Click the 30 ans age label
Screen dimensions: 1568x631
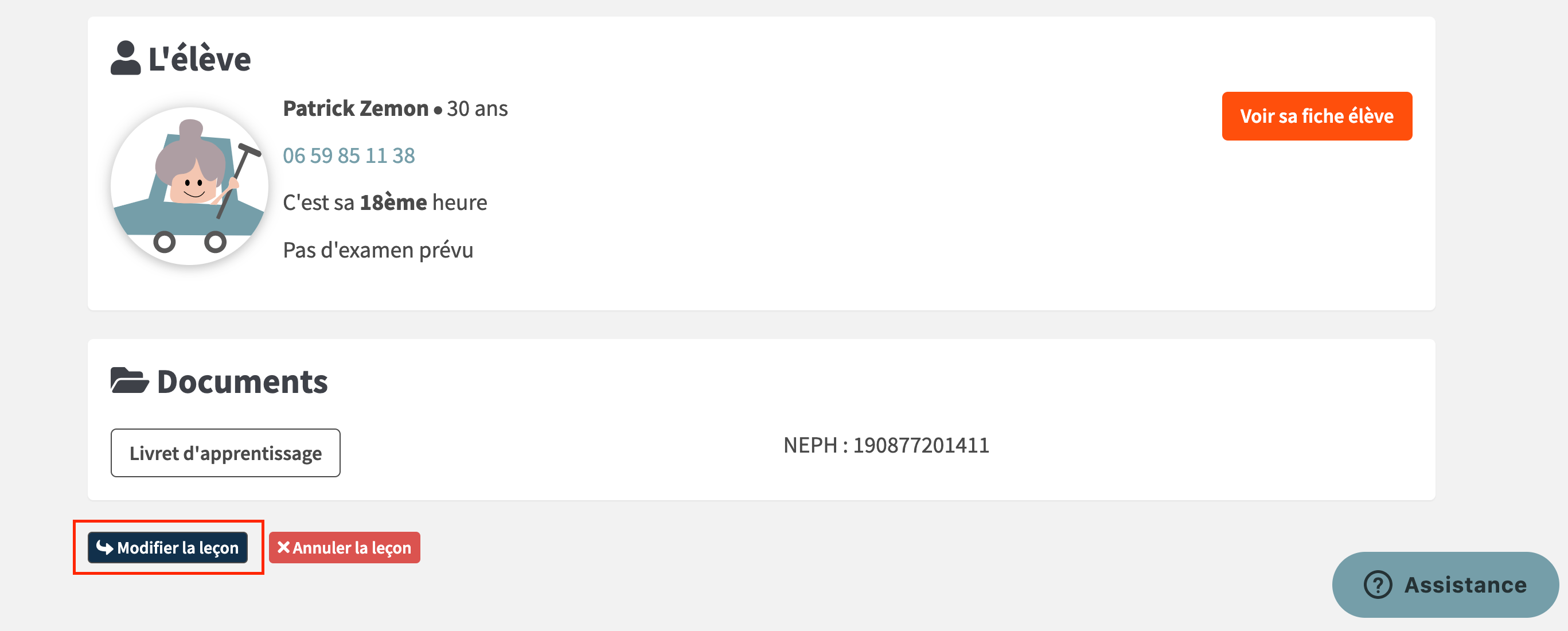point(477,108)
